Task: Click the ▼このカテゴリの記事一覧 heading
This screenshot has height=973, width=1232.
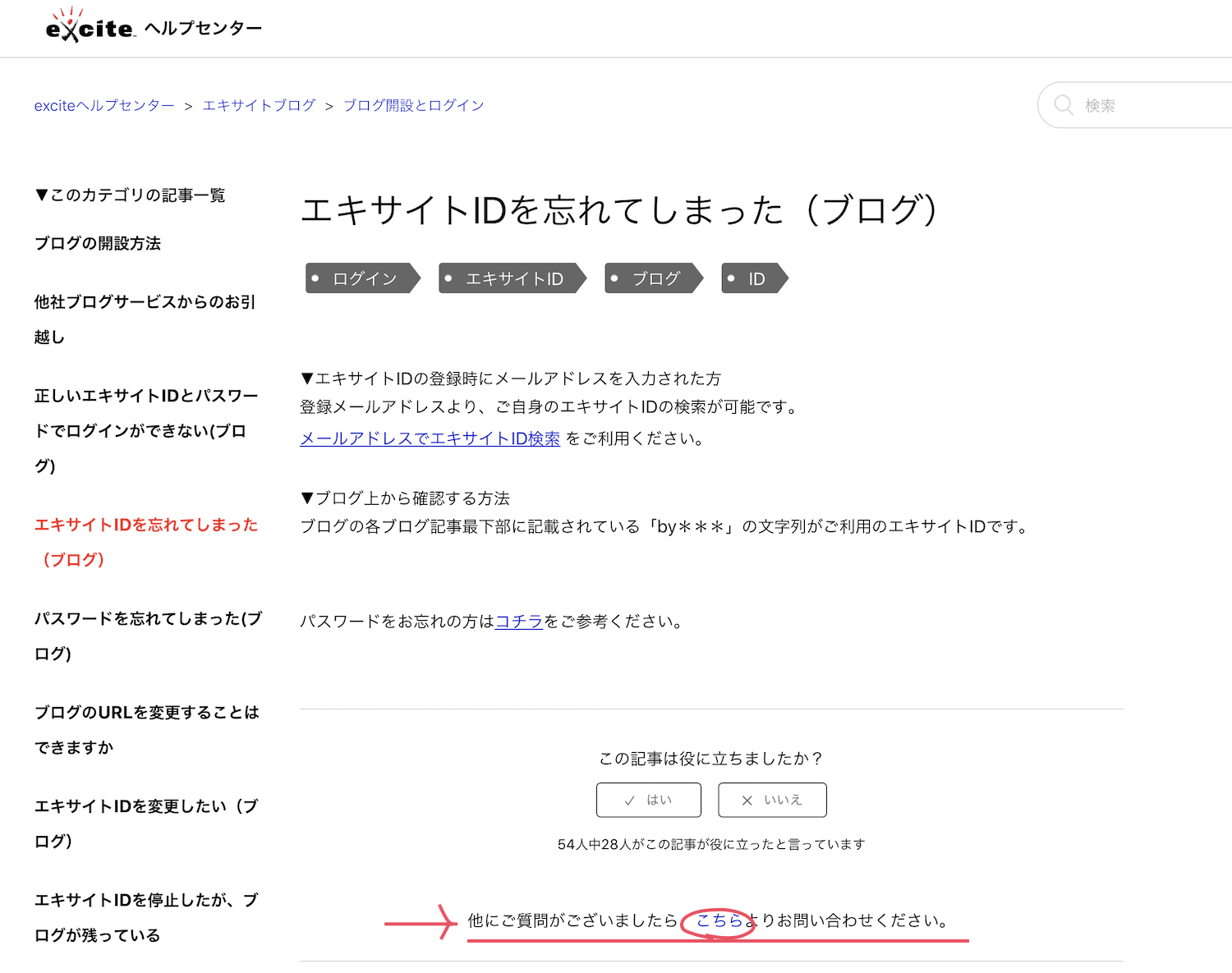Action: tap(130, 195)
